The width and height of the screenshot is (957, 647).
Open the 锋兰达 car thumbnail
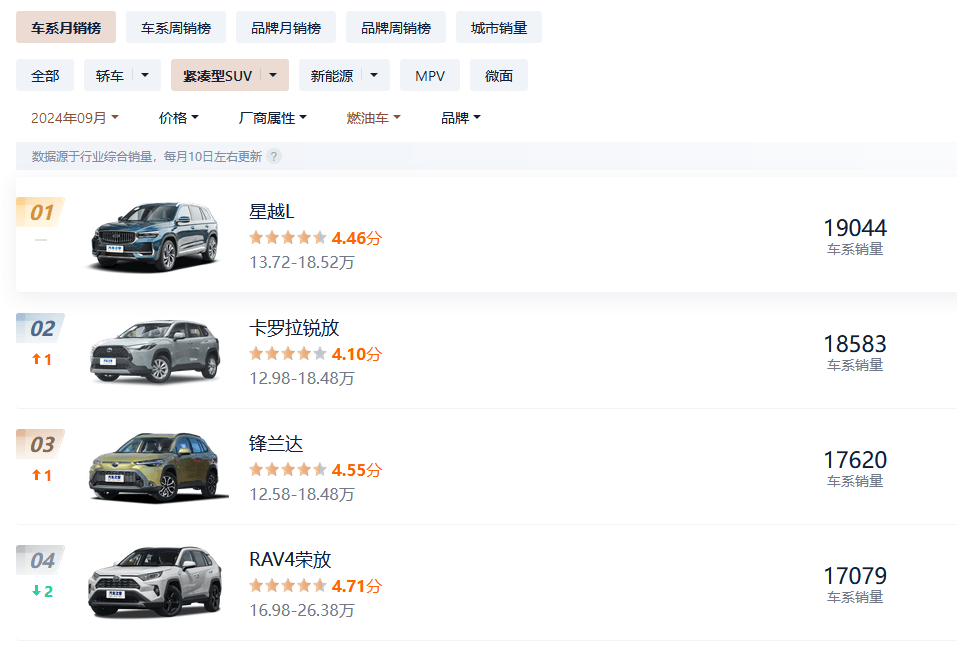158,468
